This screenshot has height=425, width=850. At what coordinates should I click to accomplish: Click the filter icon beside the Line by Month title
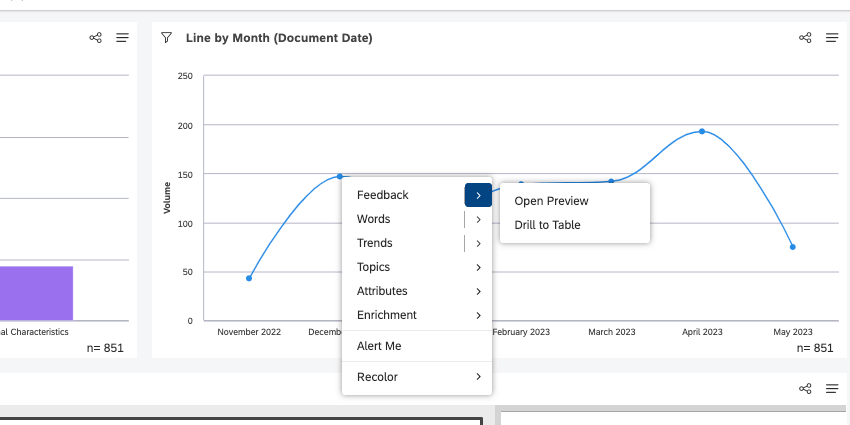(167, 37)
